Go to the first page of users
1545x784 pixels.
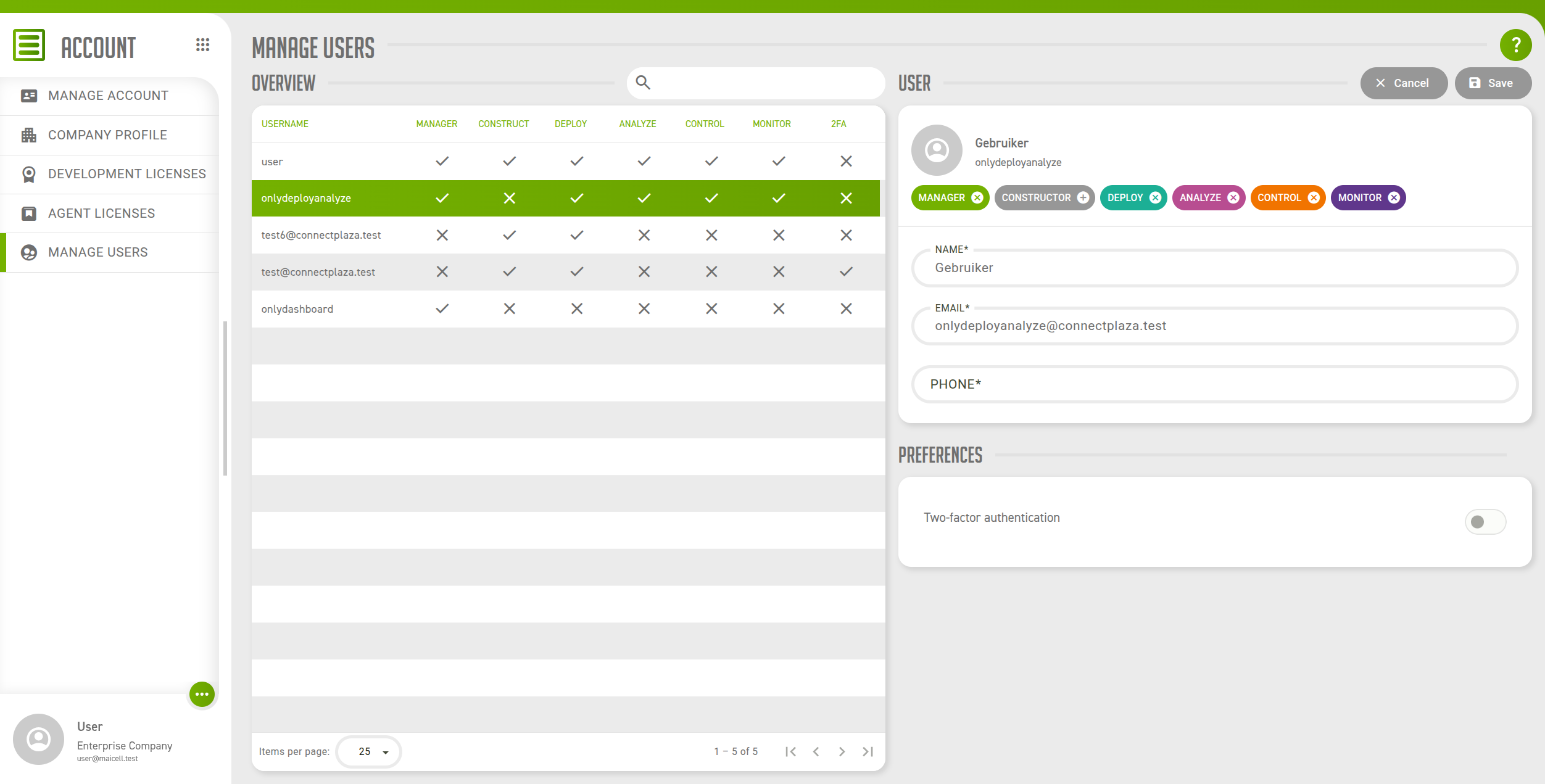[791, 751]
